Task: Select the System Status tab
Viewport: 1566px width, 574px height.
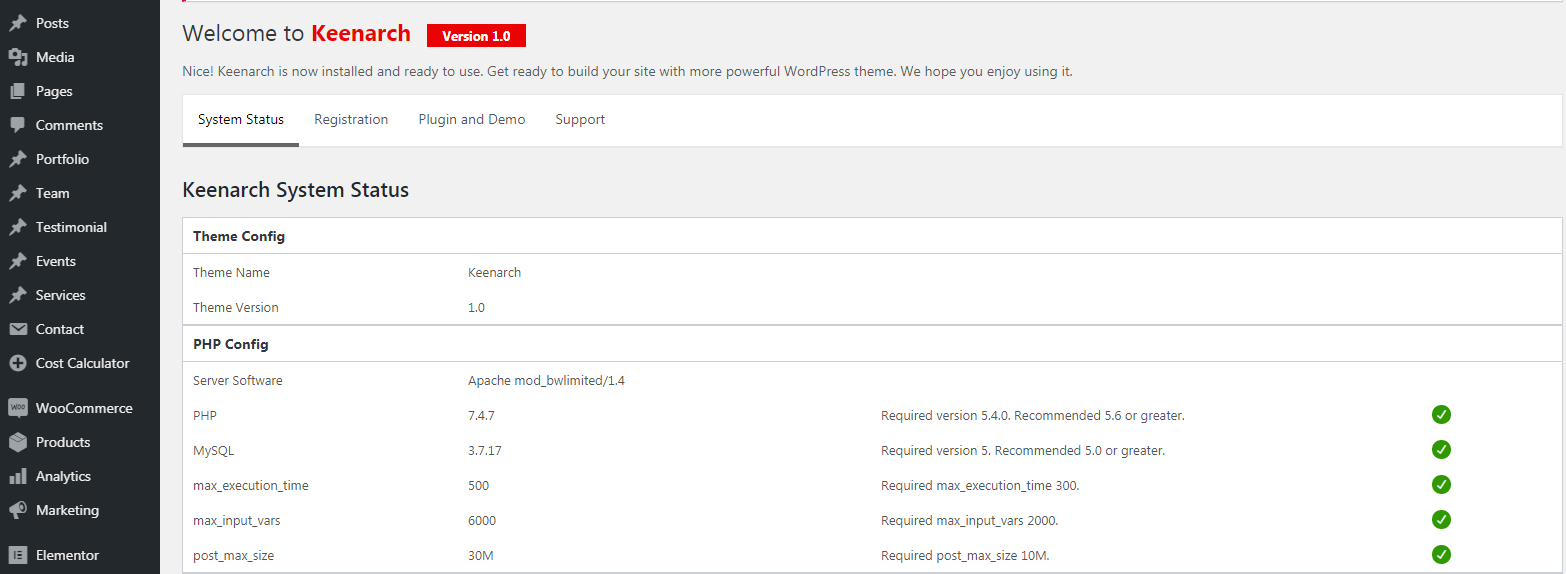Action: (241, 120)
